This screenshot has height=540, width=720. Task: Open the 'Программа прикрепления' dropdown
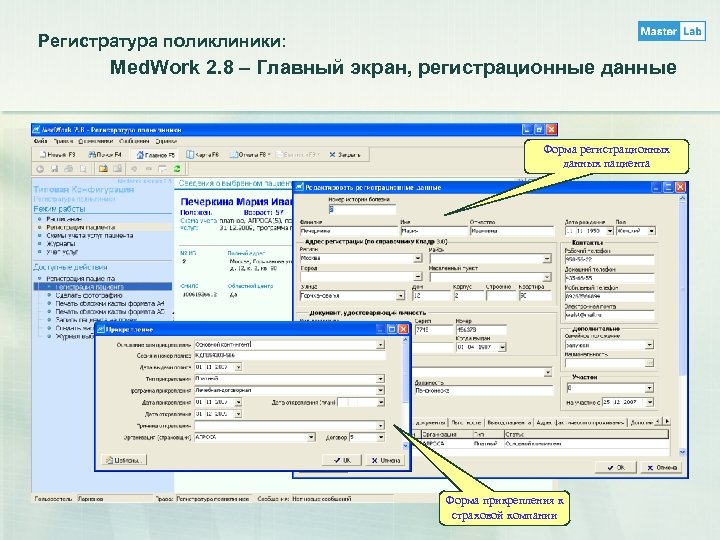[x=381, y=390]
